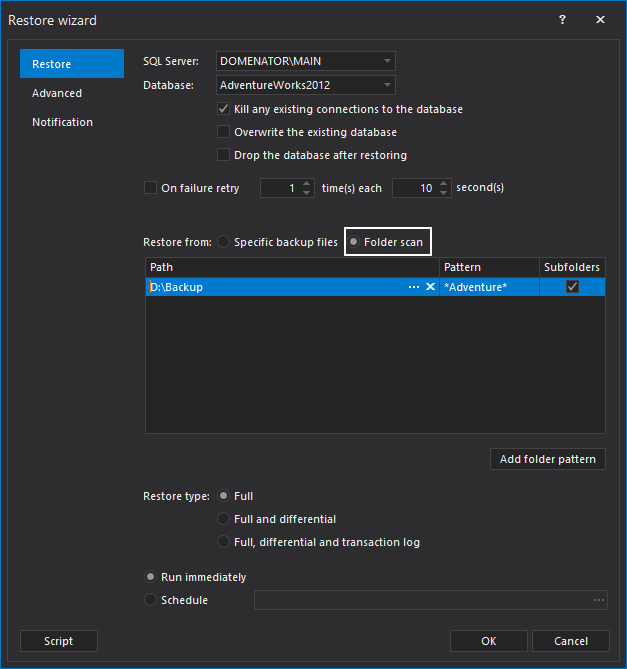The width and height of the screenshot is (627, 669).
Task: Enable the On failure retry option
Action: (x=151, y=187)
